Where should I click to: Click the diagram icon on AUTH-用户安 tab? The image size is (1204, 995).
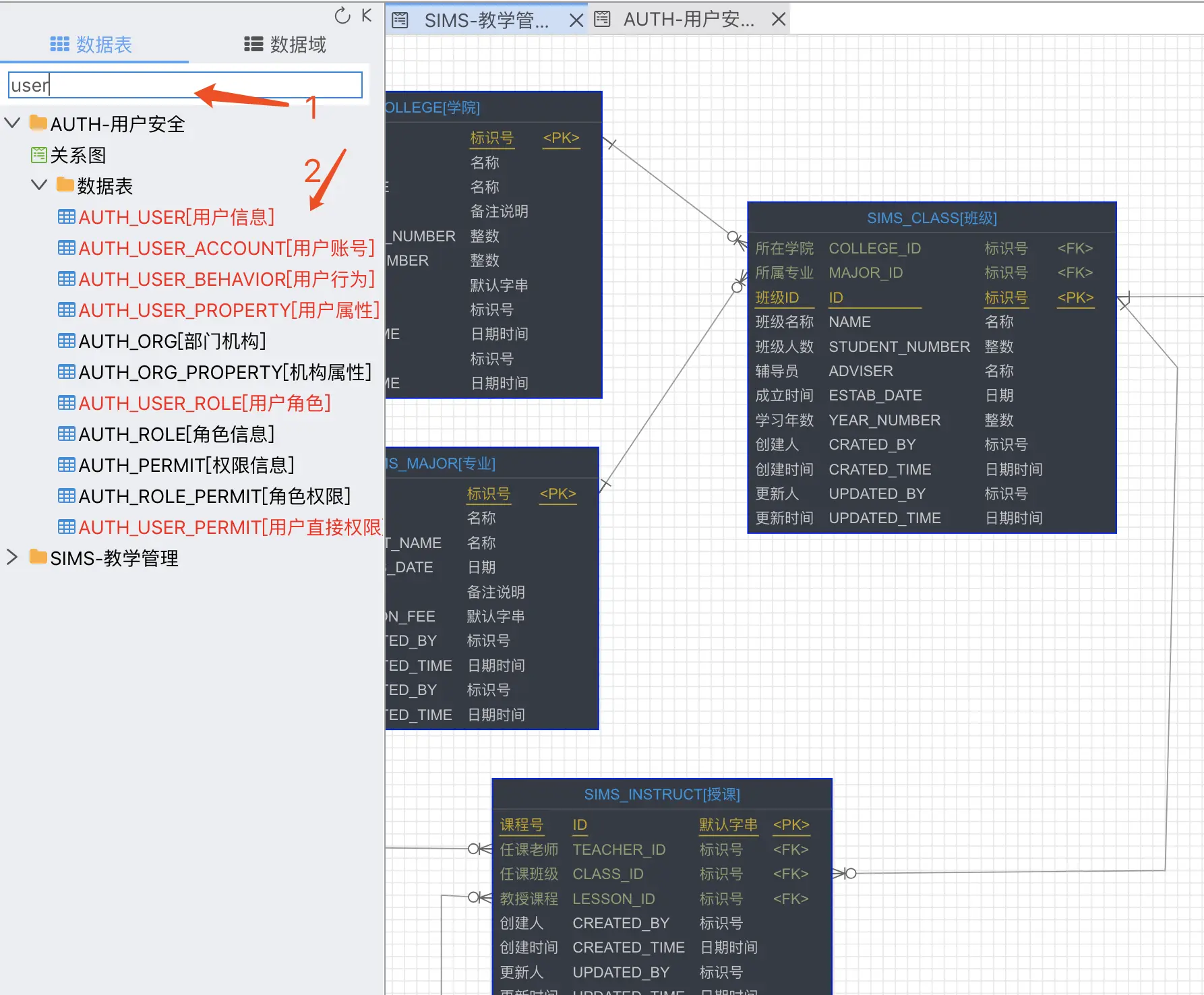pyautogui.click(x=602, y=19)
